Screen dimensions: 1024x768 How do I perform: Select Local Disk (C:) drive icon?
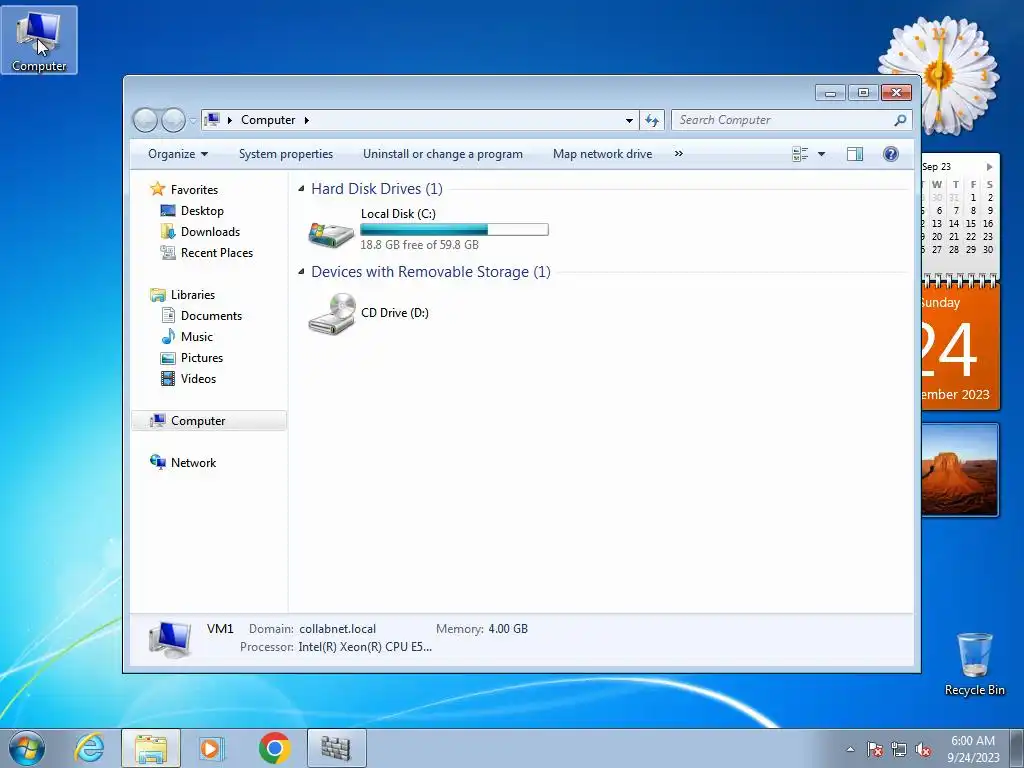(331, 233)
